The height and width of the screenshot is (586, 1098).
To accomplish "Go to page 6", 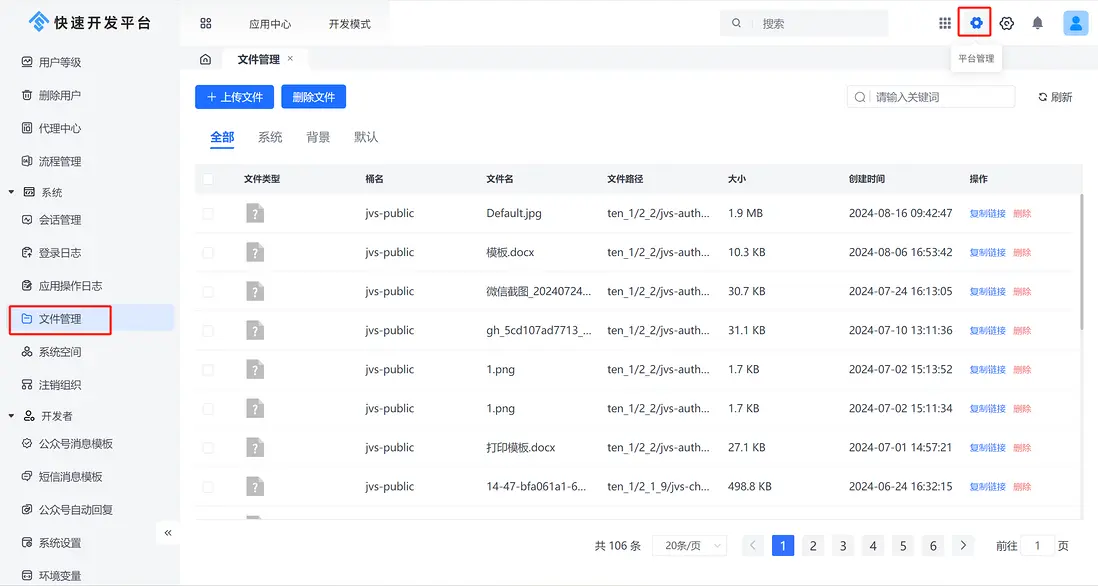I will pos(933,545).
